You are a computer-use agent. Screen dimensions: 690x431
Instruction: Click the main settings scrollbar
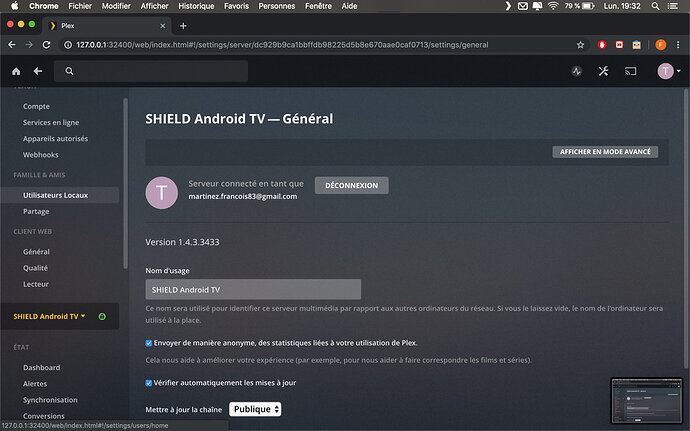pyautogui.click(x=686, y=228)
